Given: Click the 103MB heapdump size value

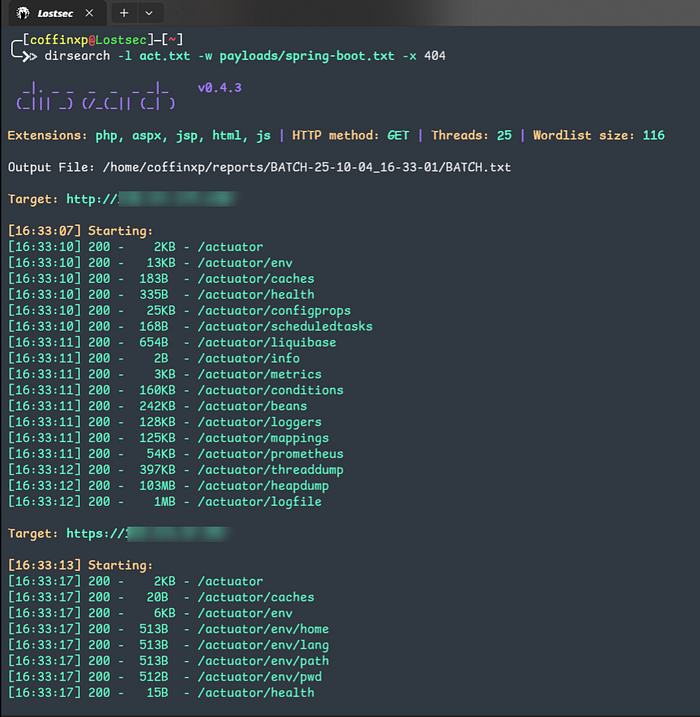Looking at the screenshot, I should 157,486.
